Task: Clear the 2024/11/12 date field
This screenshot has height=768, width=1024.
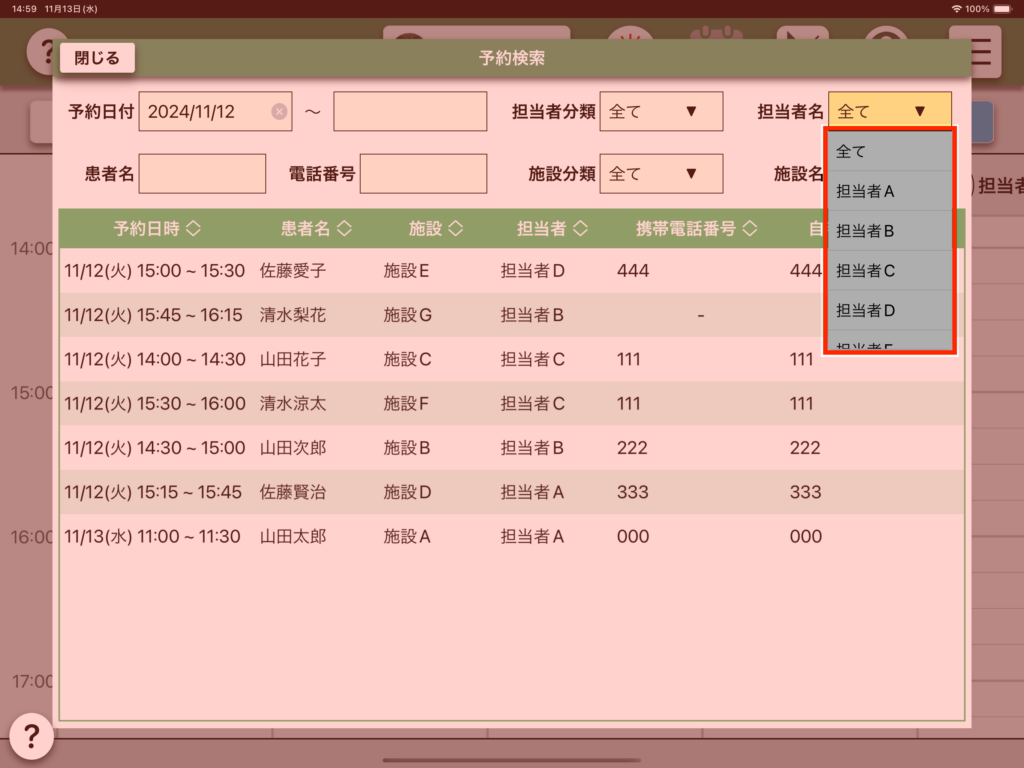Action: 279,112
